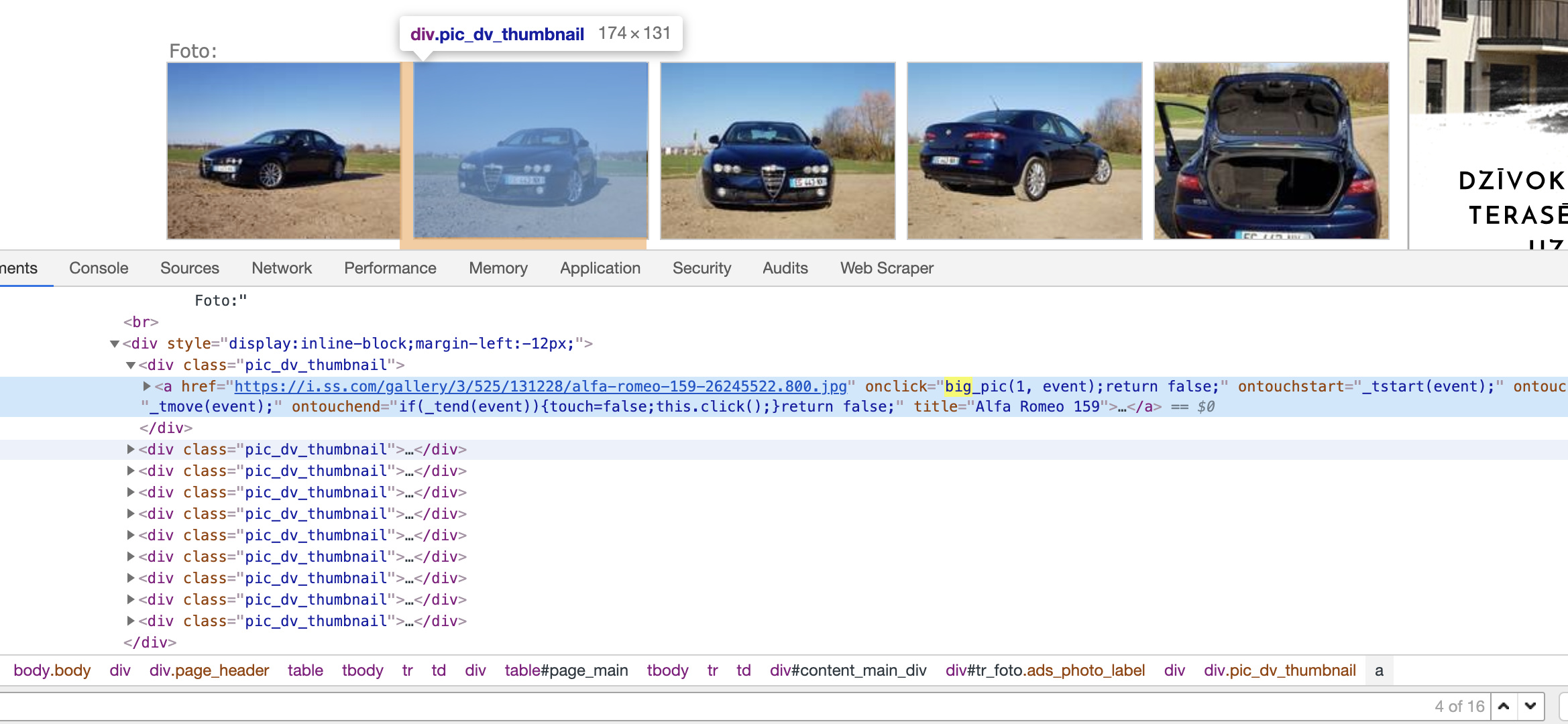Click the first car photo thumbnail
The image size is (1568, 724).
(x=283, y=151)
